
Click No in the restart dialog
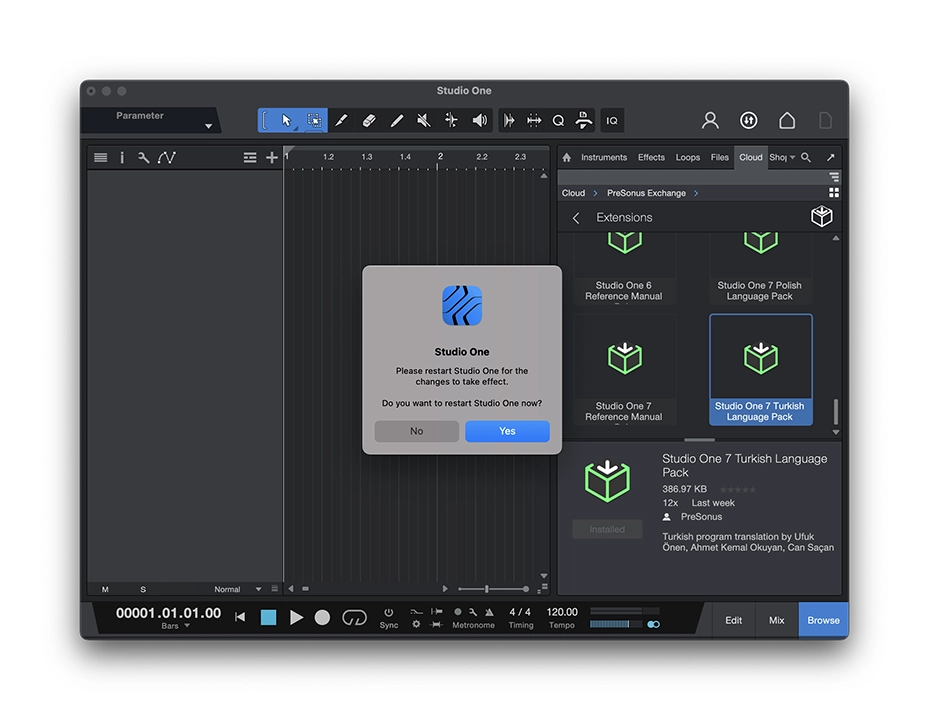tap(416, 431)
